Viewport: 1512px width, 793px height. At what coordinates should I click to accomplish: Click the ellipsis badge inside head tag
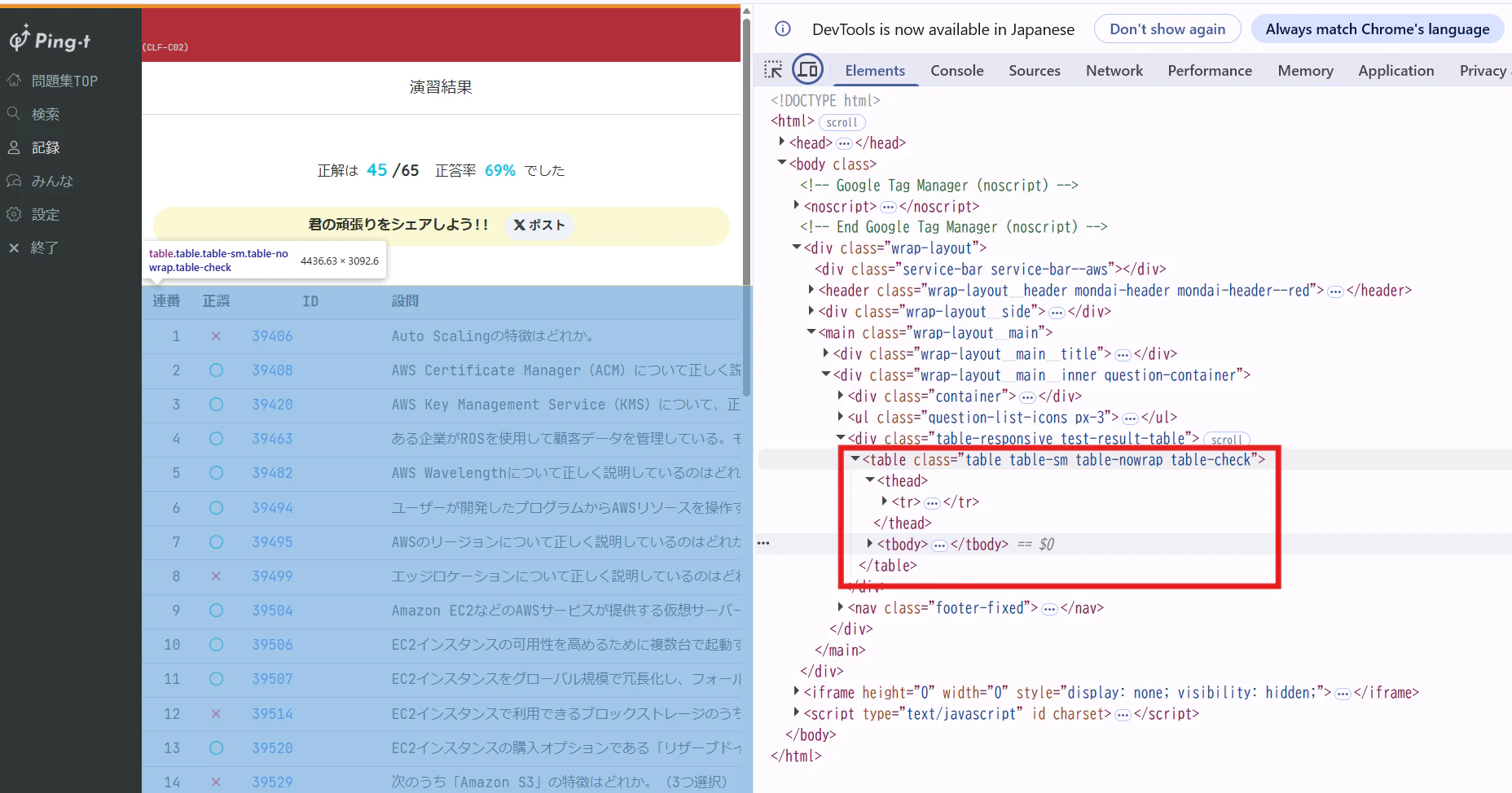coord(844,144)
